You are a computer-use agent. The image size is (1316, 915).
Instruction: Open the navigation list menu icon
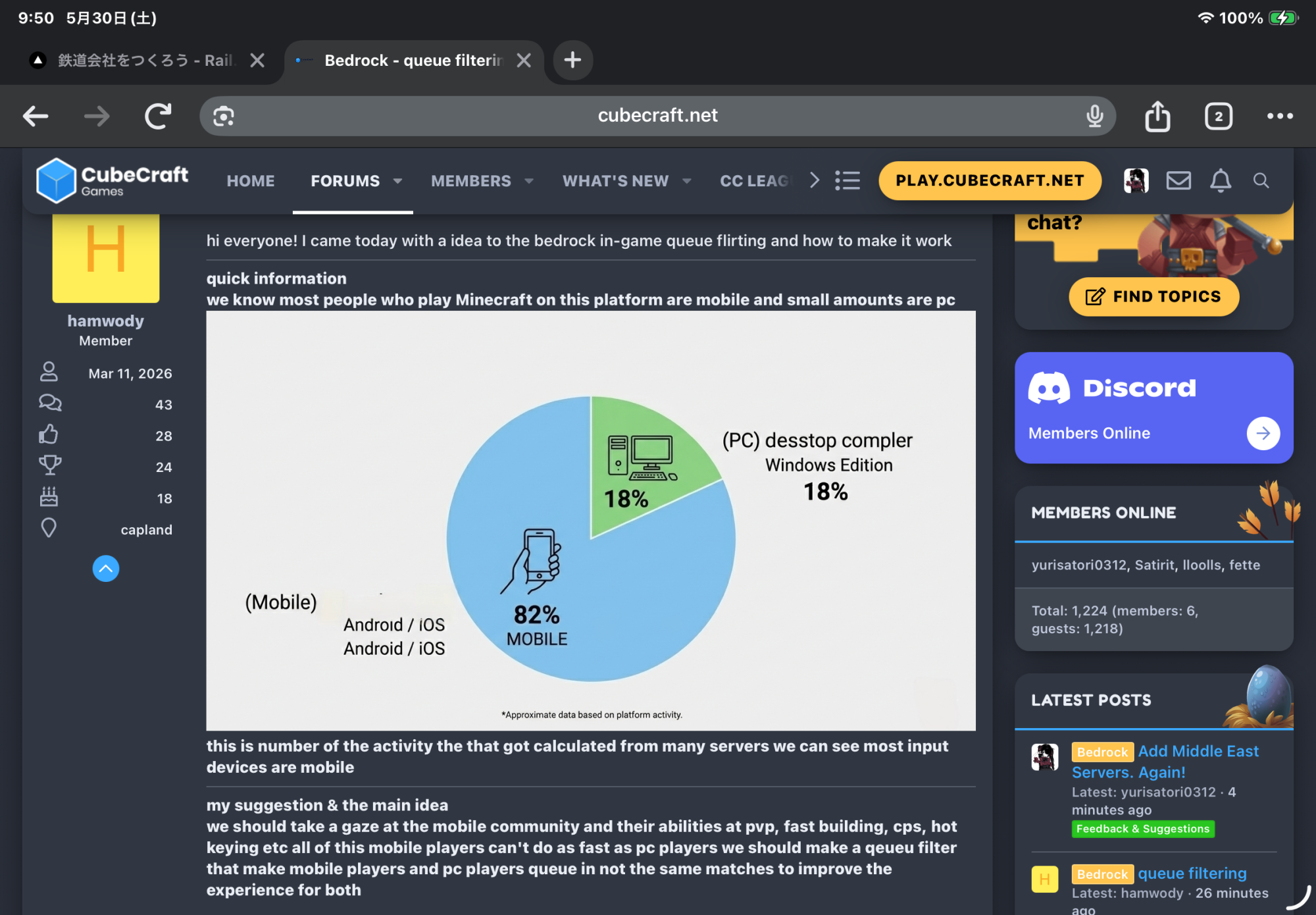point(848,180)
